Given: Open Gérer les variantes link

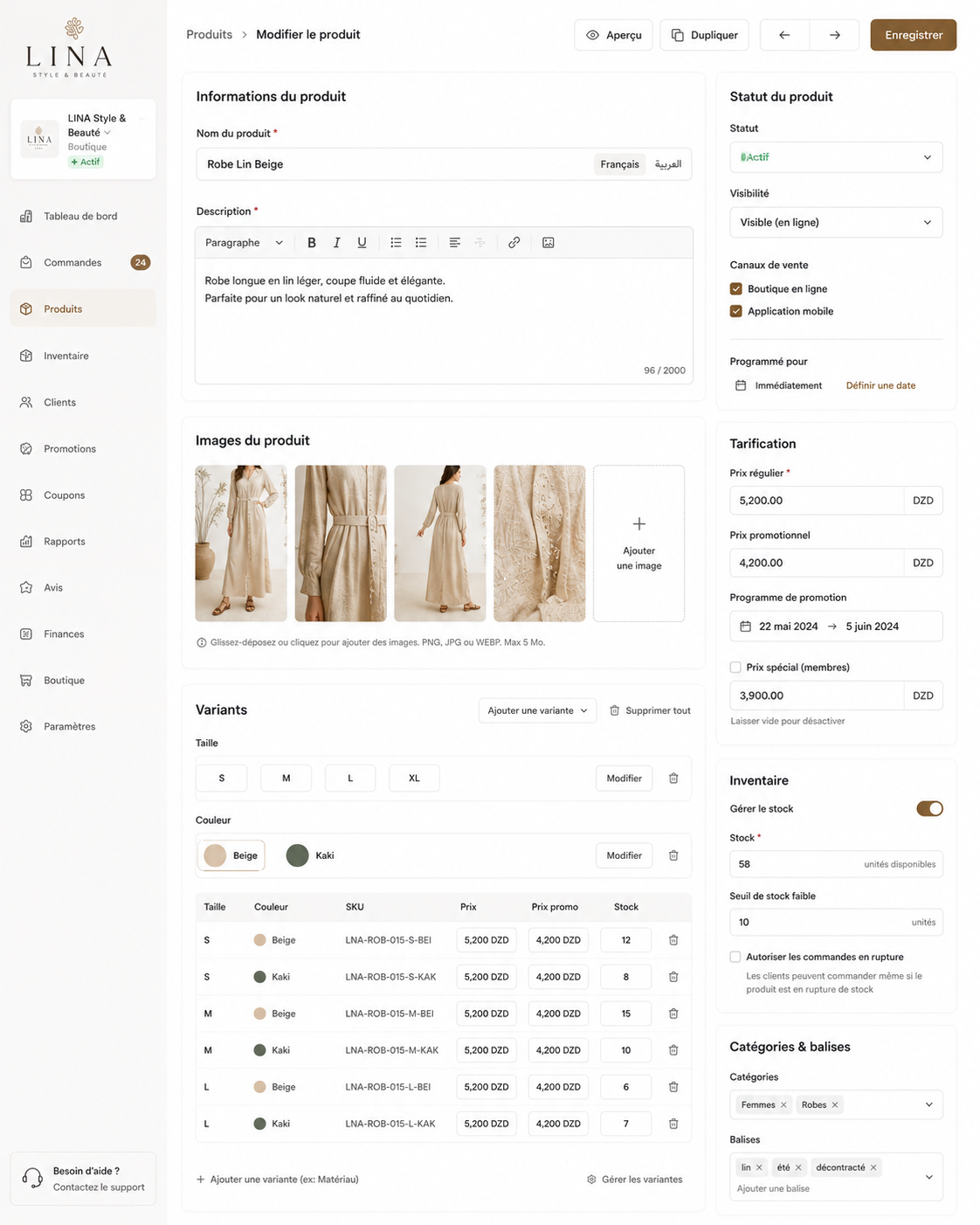Looking at the screenshot, I should click(x=635, y=1180).
